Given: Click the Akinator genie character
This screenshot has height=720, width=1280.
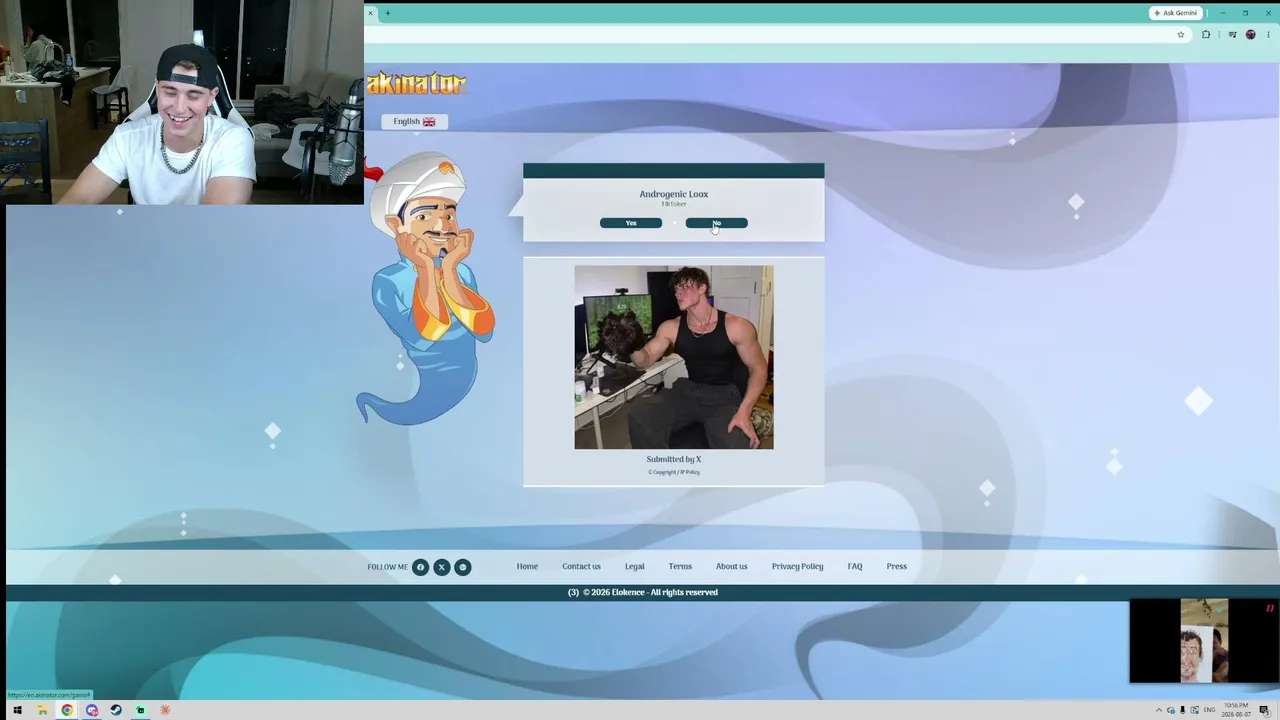Looking at the screenshot, I should [426, 290].
